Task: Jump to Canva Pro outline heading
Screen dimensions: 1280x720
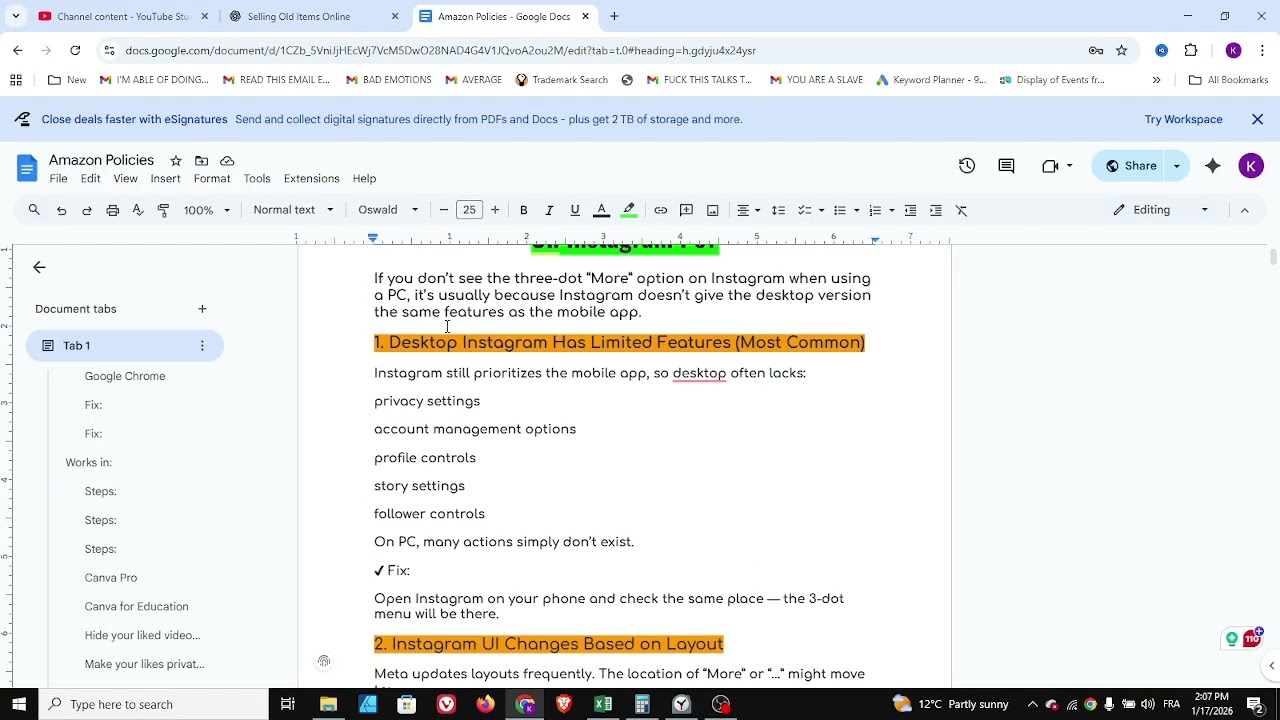Action: tap(111, 578)
